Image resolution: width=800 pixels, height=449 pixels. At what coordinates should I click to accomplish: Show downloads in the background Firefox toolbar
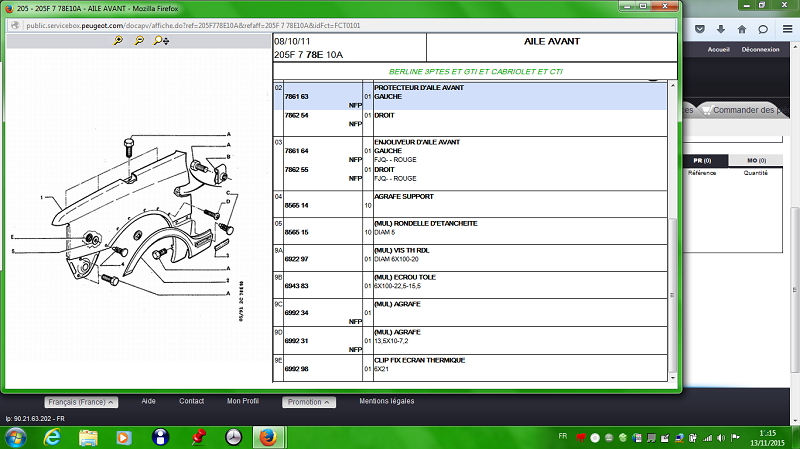[x=721, y=29]
